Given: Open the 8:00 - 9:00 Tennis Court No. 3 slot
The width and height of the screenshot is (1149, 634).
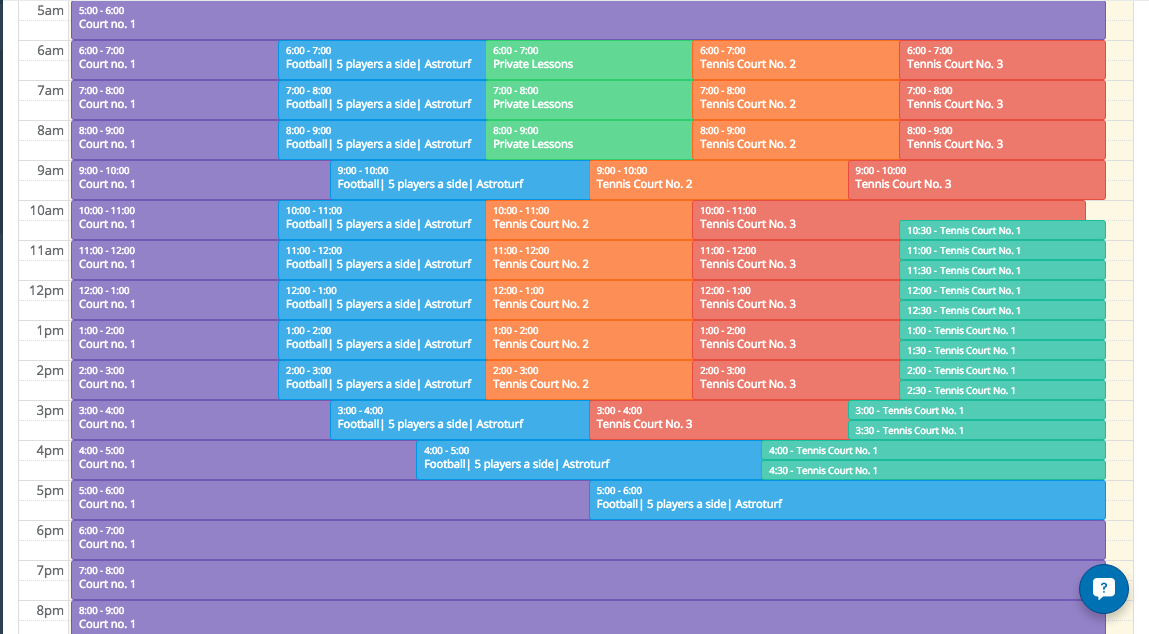Looking at the screenshot, I should point(1001,139).
